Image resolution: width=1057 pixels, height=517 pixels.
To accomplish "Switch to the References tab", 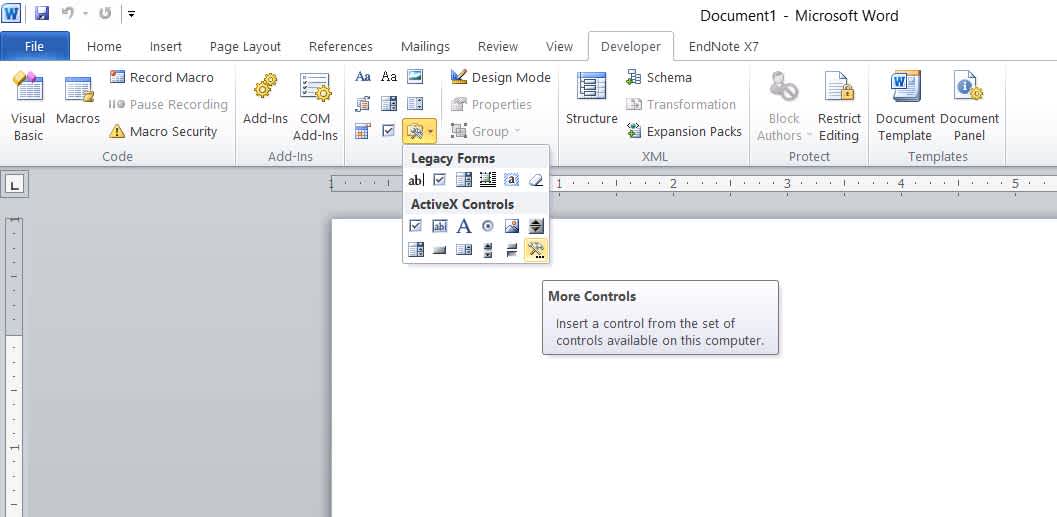I will [x=340, y=47].
